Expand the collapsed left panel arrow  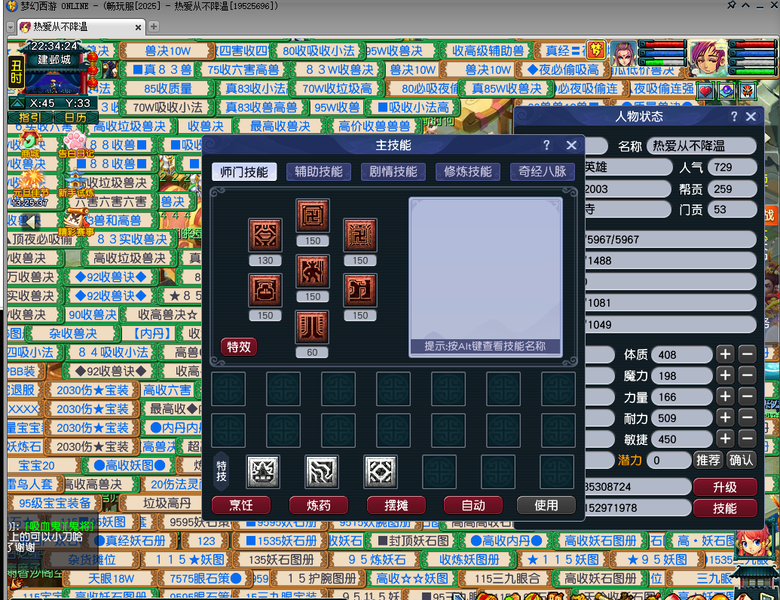[x=31, y=221]
